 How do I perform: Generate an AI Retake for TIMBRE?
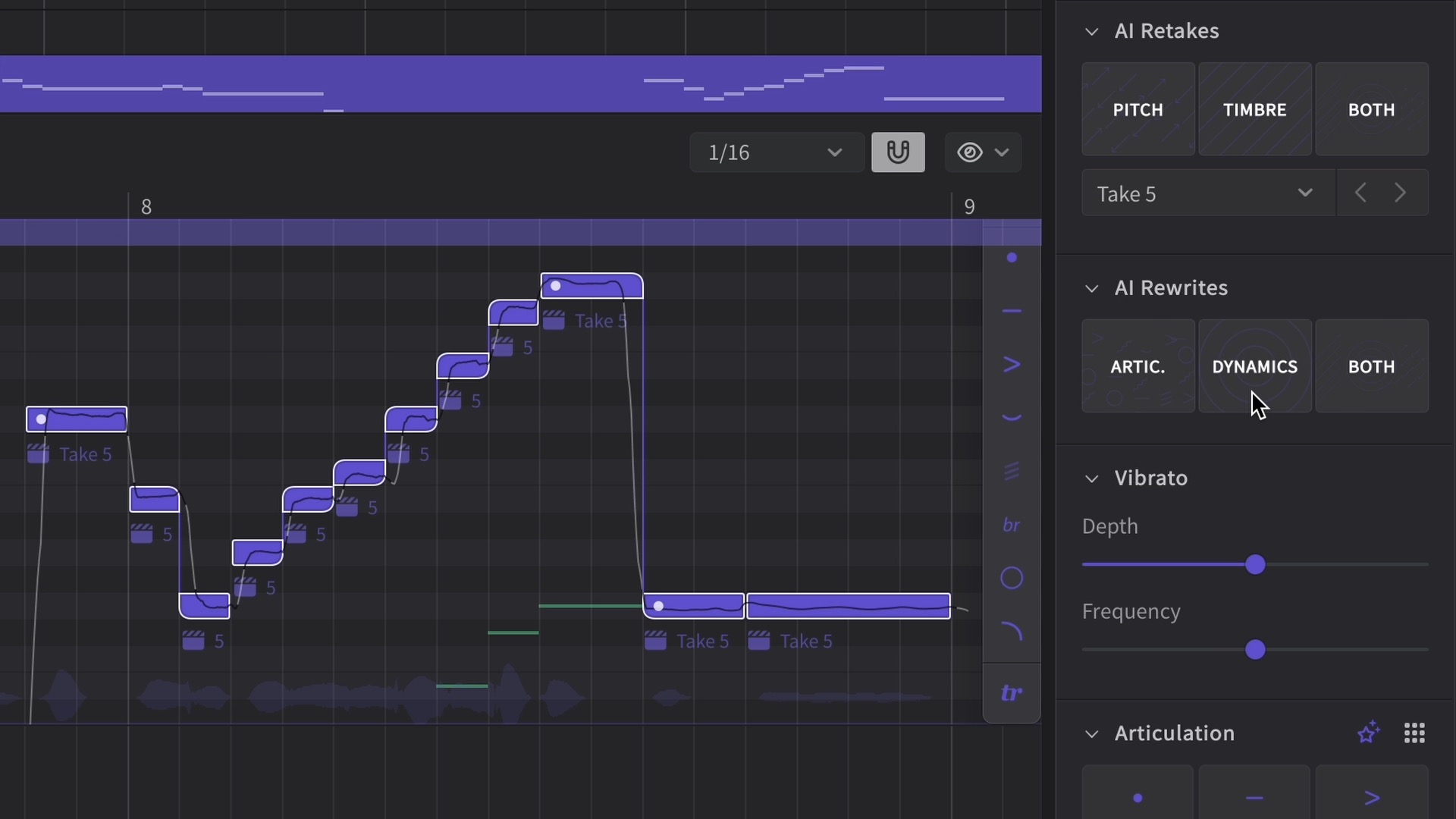[x=1255, y=109]
